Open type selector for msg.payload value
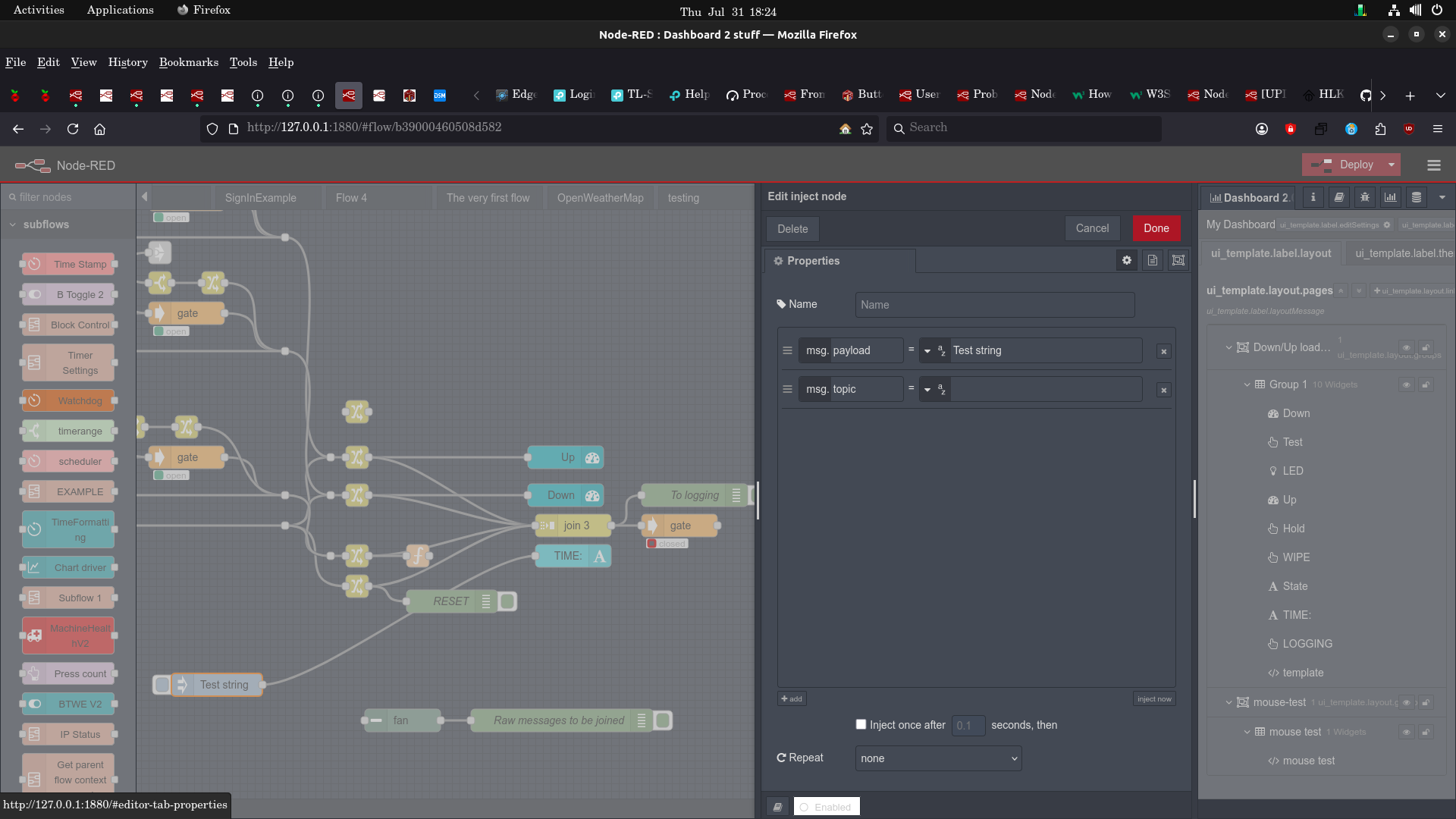 tap(934, 350)
